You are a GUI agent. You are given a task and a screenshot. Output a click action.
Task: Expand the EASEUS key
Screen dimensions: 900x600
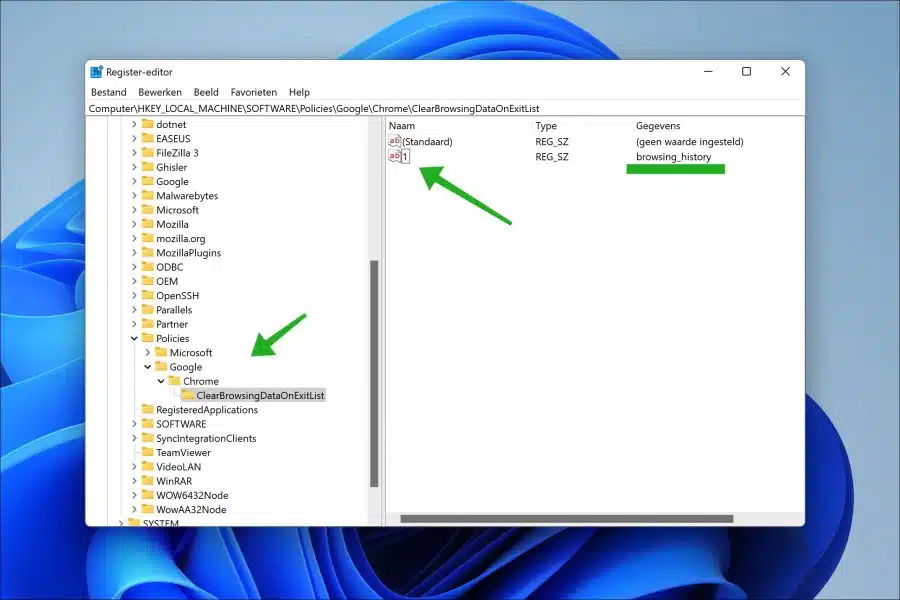tap(134, 138)
